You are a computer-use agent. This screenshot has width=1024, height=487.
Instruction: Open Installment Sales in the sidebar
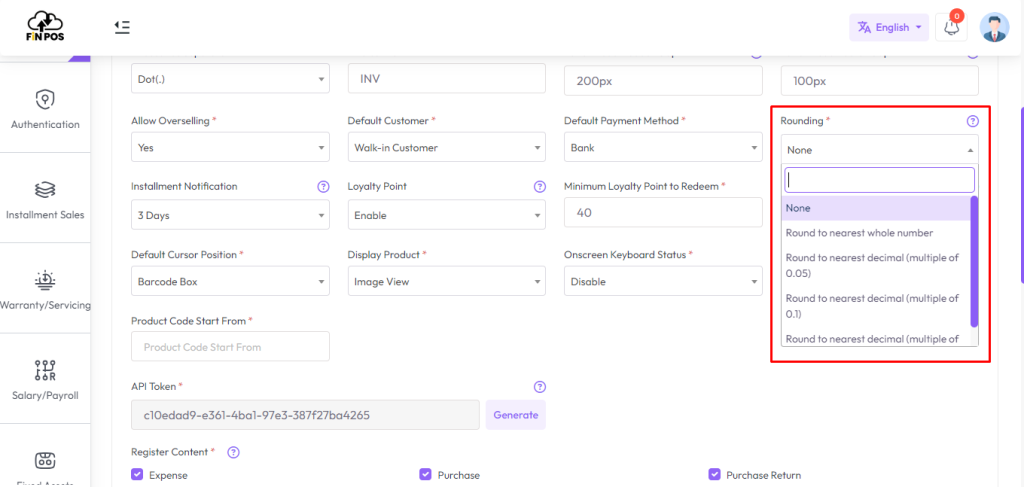point(45,200)
